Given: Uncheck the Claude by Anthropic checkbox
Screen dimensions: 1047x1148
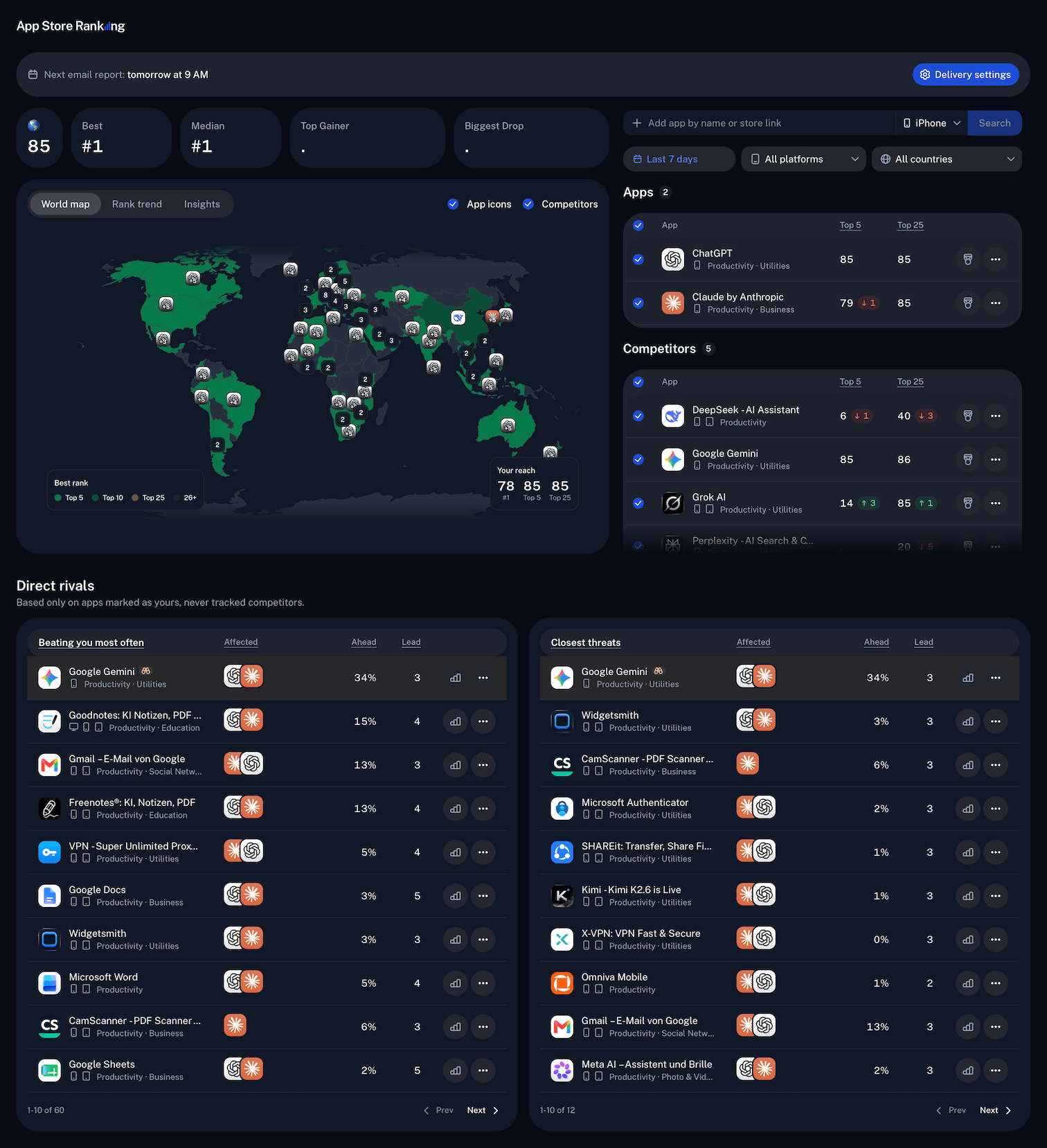Looking at the screenshot, I should coord(638,303).
